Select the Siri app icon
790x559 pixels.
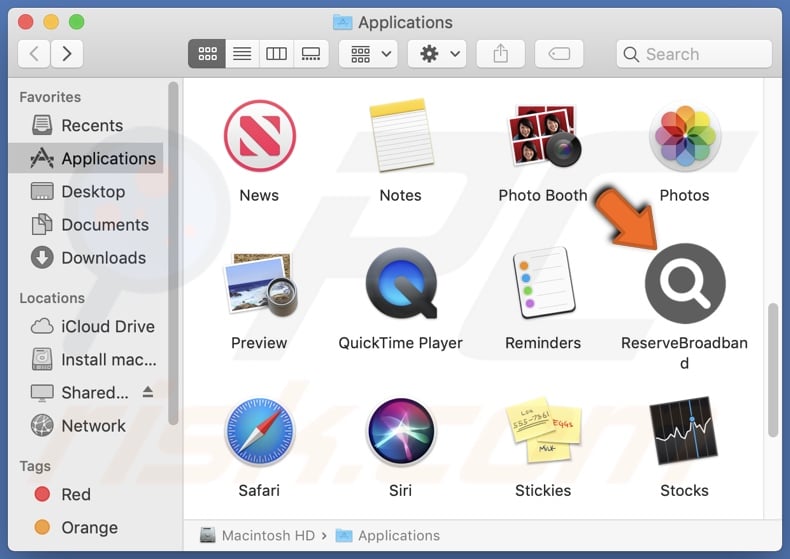(401, 431)
